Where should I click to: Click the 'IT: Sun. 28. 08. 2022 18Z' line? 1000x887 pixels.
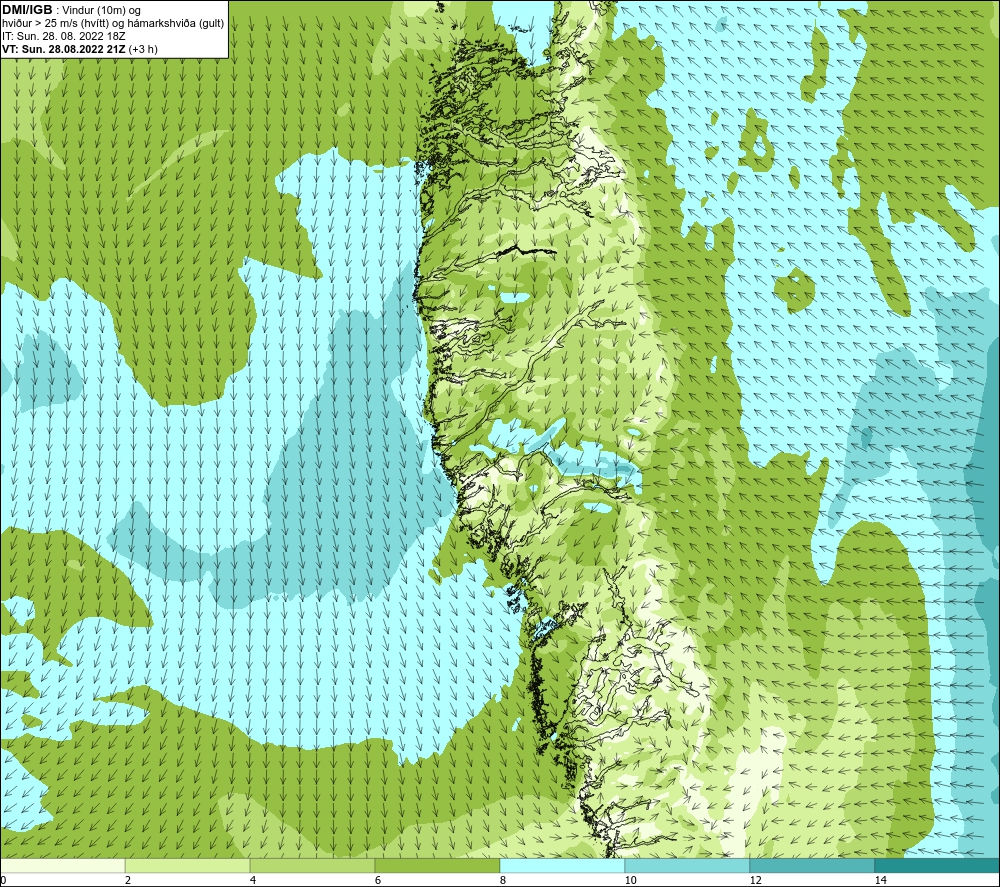tap(64, 36)
